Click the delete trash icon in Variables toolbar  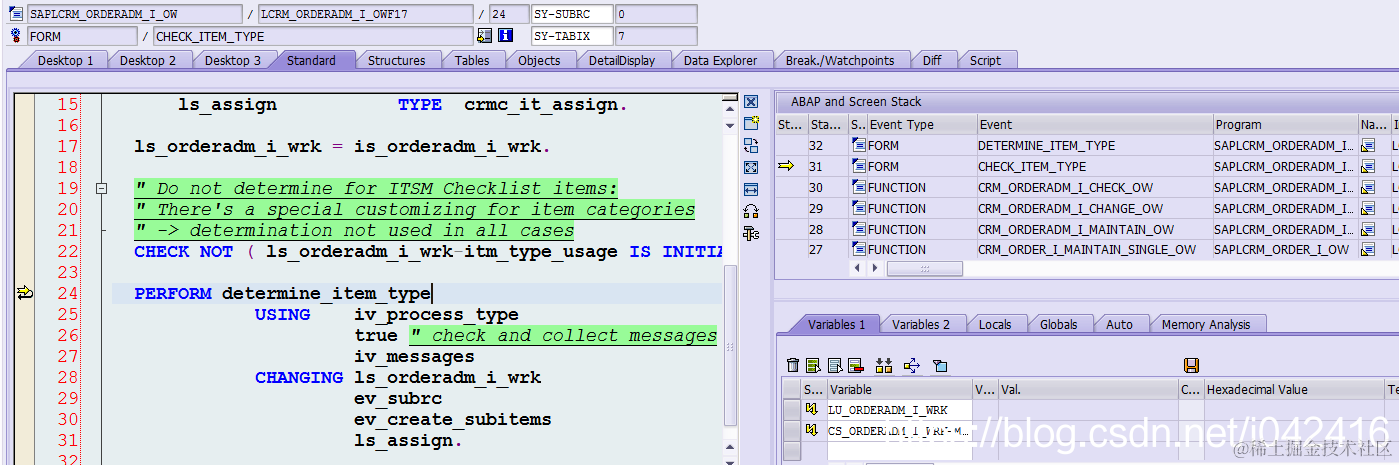click(793, 366)
